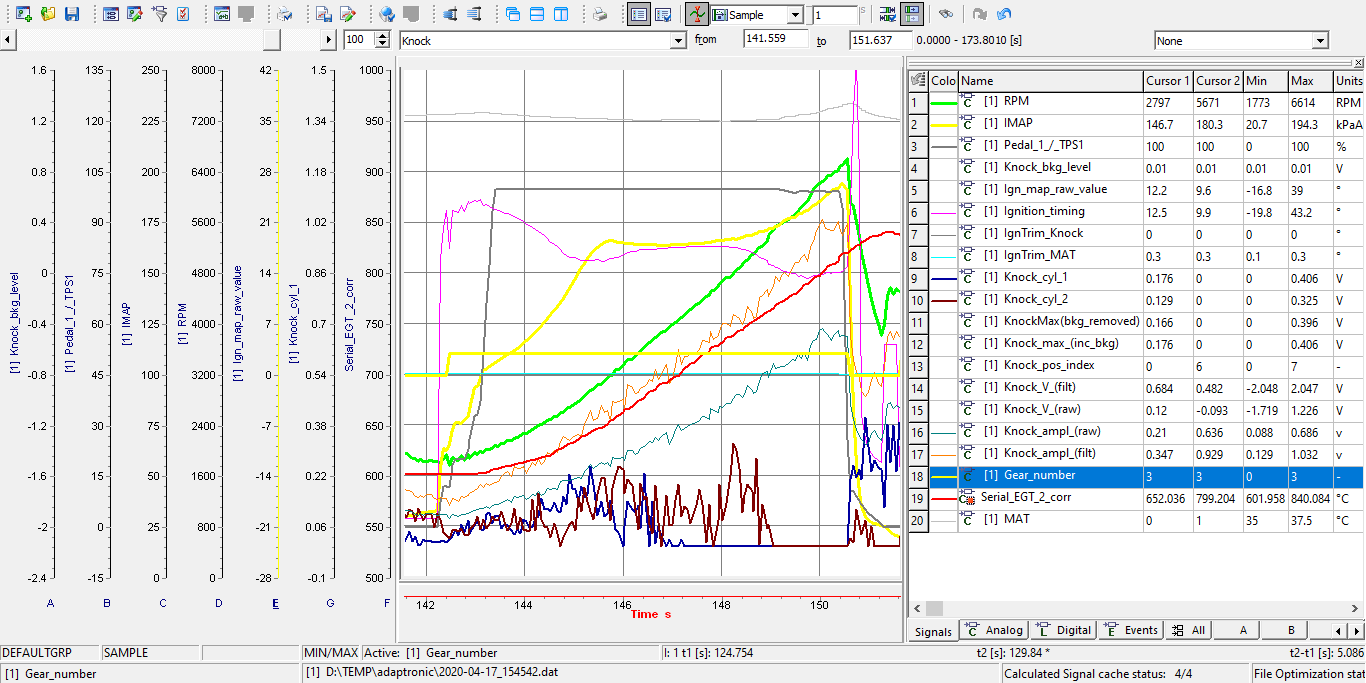1366x683 pixels.
Task: Click the blue floppy disk save icon
Action: (x=71, y=14)
